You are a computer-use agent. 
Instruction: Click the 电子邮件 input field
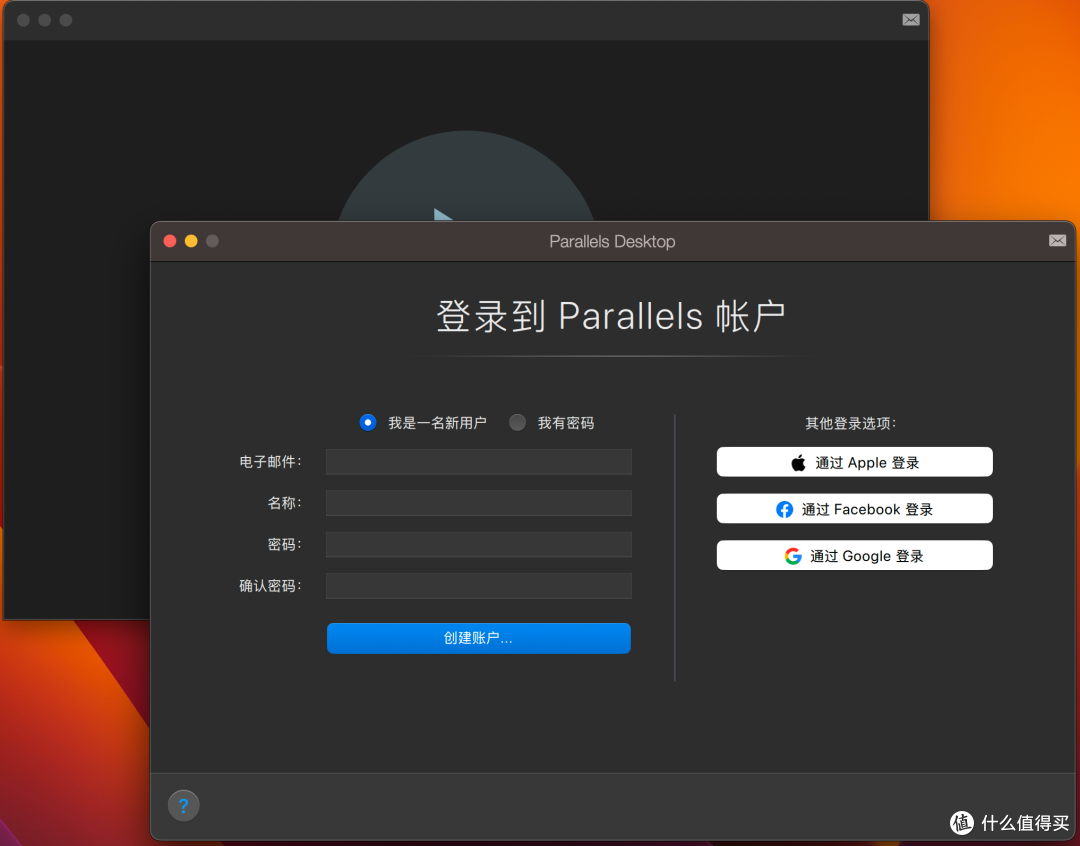click(x=479, y=462)
